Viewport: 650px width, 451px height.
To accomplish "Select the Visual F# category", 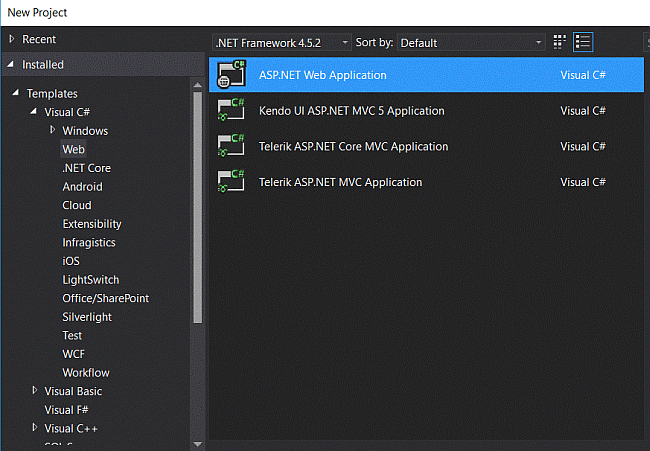I will pyautogui.click(x=66, y=410).
